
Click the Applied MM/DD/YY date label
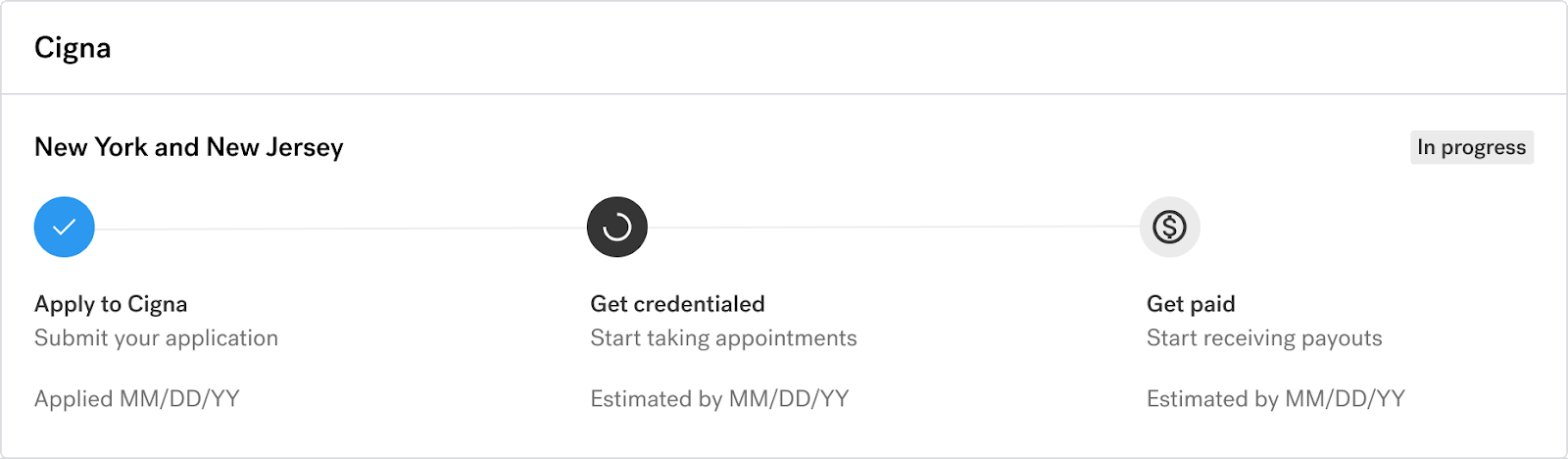coord(137,399)
